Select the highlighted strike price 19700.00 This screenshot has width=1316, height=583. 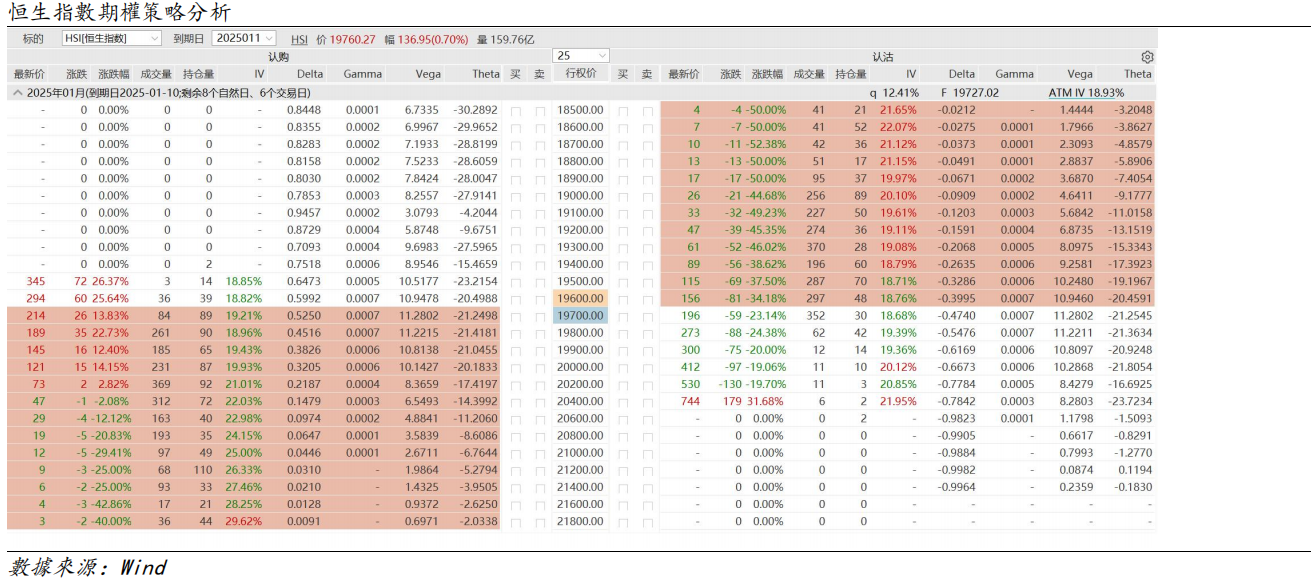581,315
